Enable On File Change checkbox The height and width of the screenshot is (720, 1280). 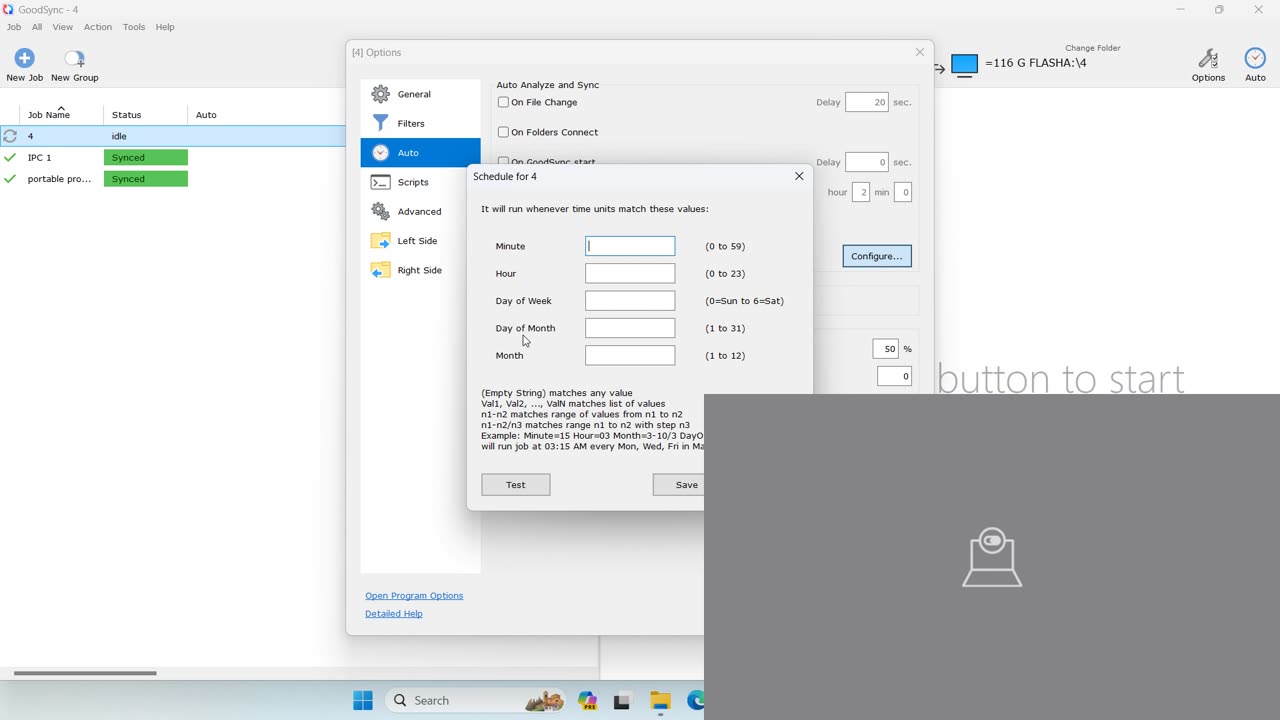(x=503, y=102)
